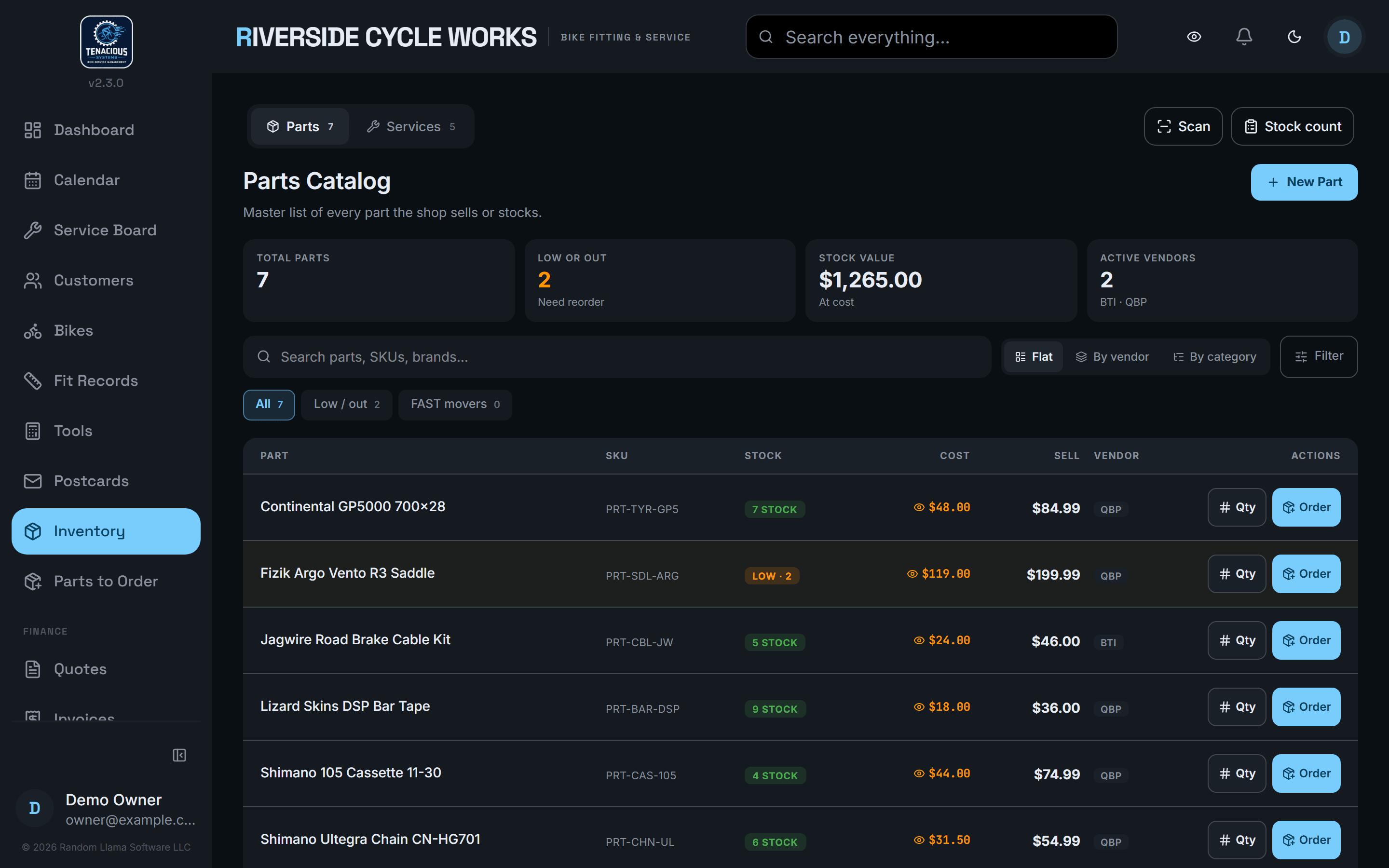Screen dimensions: 1389x868
Task: Select the FAST movers filter chip
Action: click(x=455, y=405)
